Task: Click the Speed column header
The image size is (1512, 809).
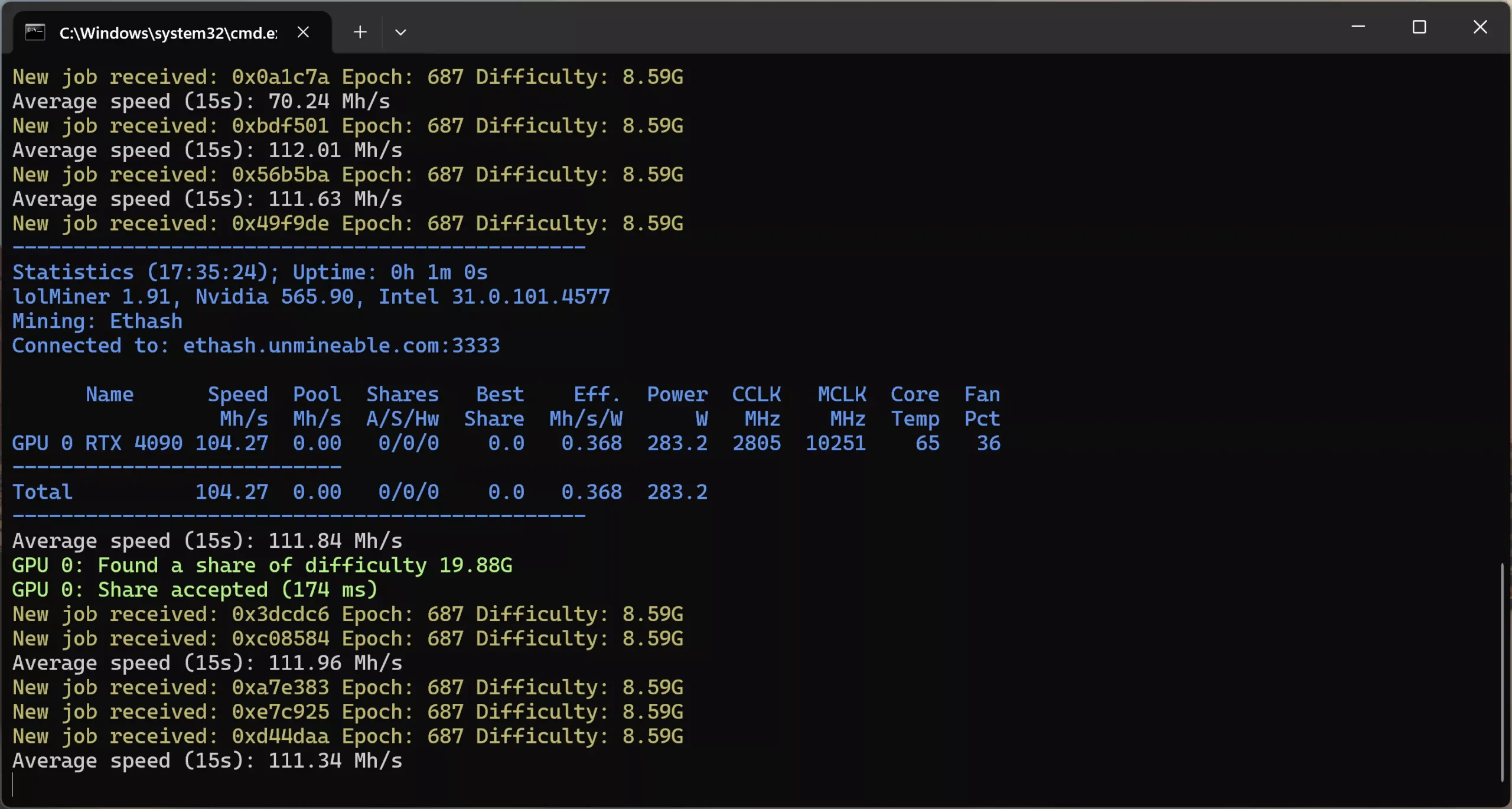Action: click(237, 395)
